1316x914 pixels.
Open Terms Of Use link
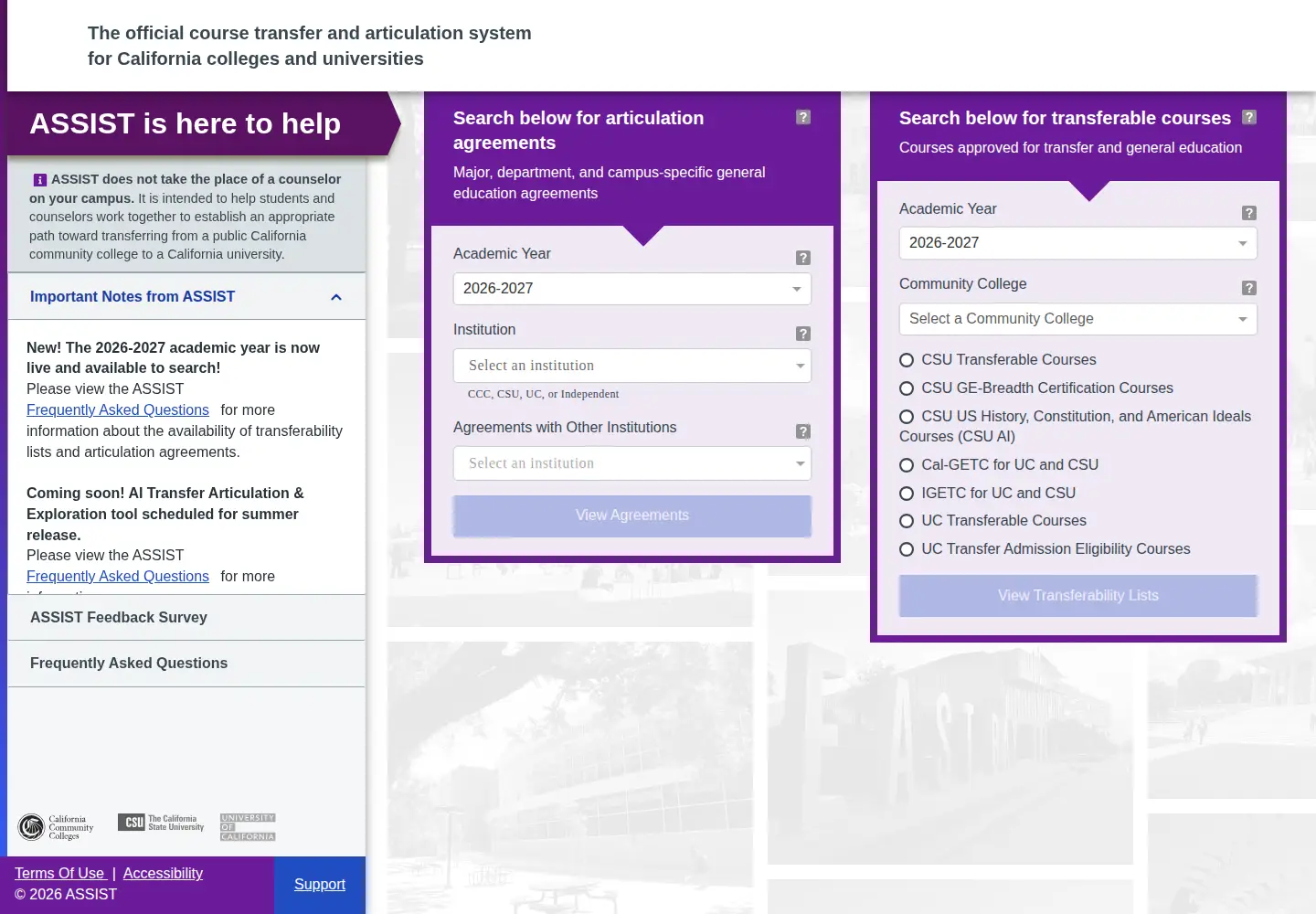(59, 874)
